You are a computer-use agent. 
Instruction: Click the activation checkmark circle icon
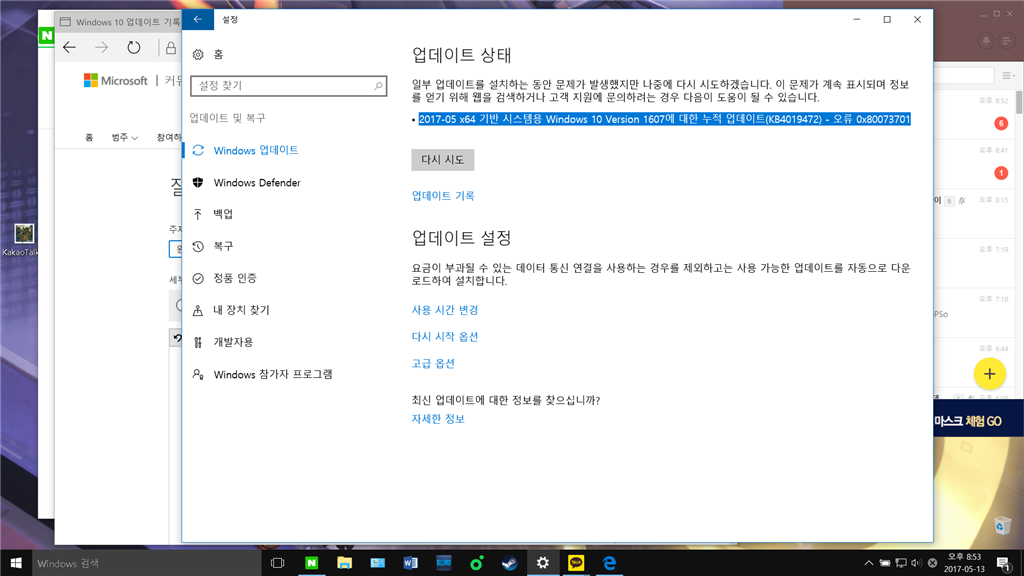point(198,278)
